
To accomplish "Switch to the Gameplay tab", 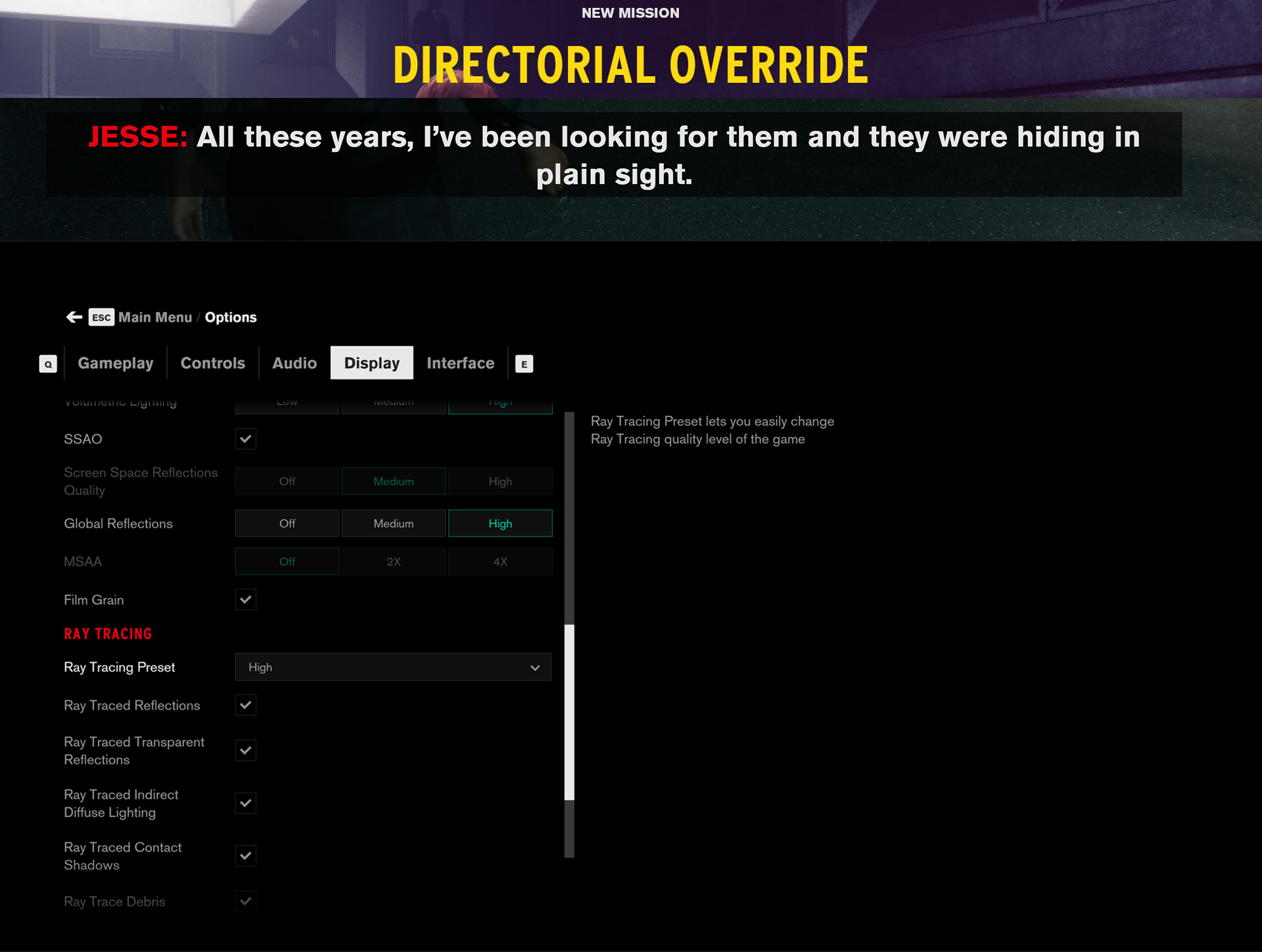I will pyautogui.click(x=116, y=363).
